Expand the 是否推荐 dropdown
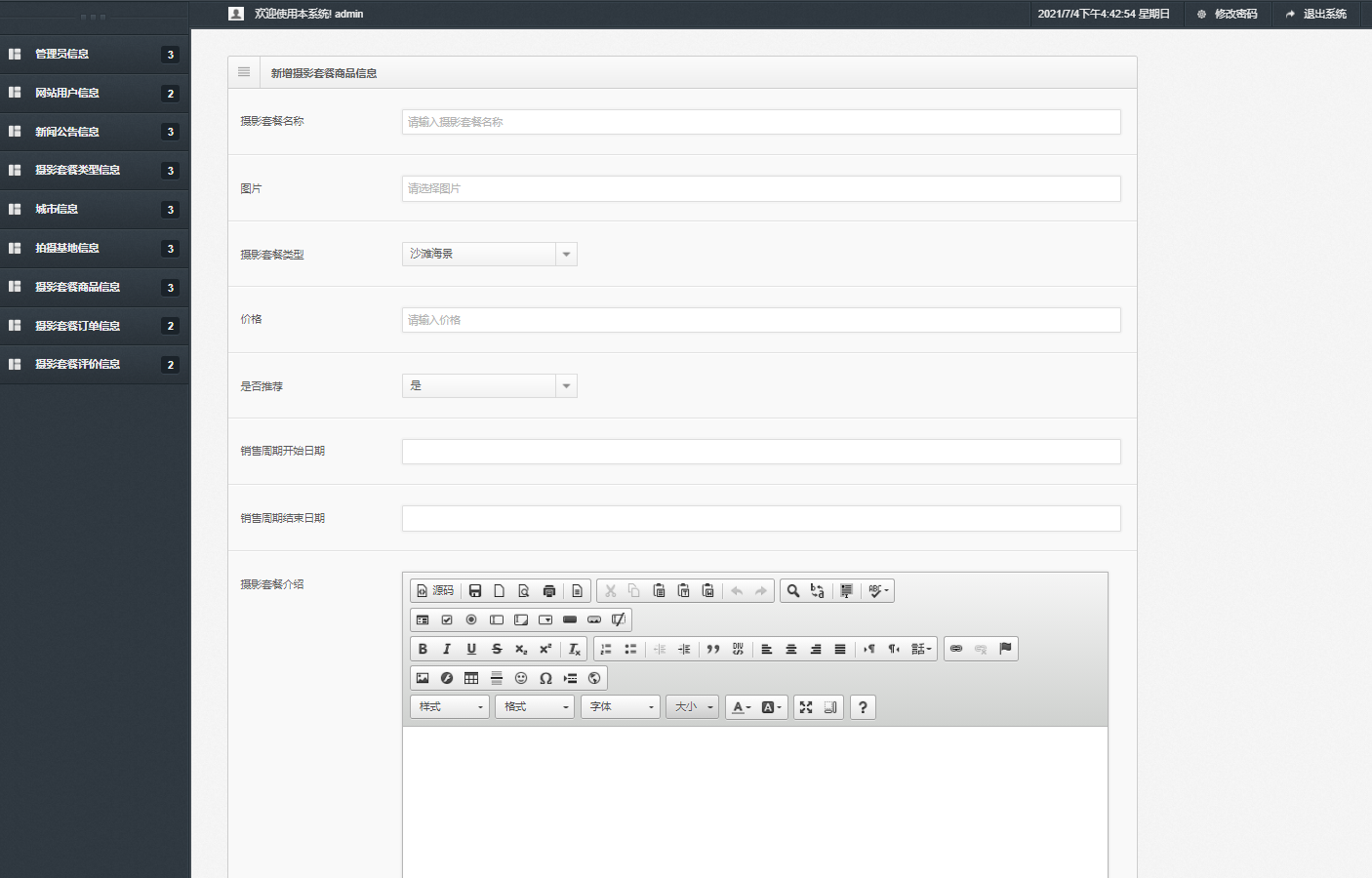Viewport: 1372px width, 878px height. tap(489, 385)
